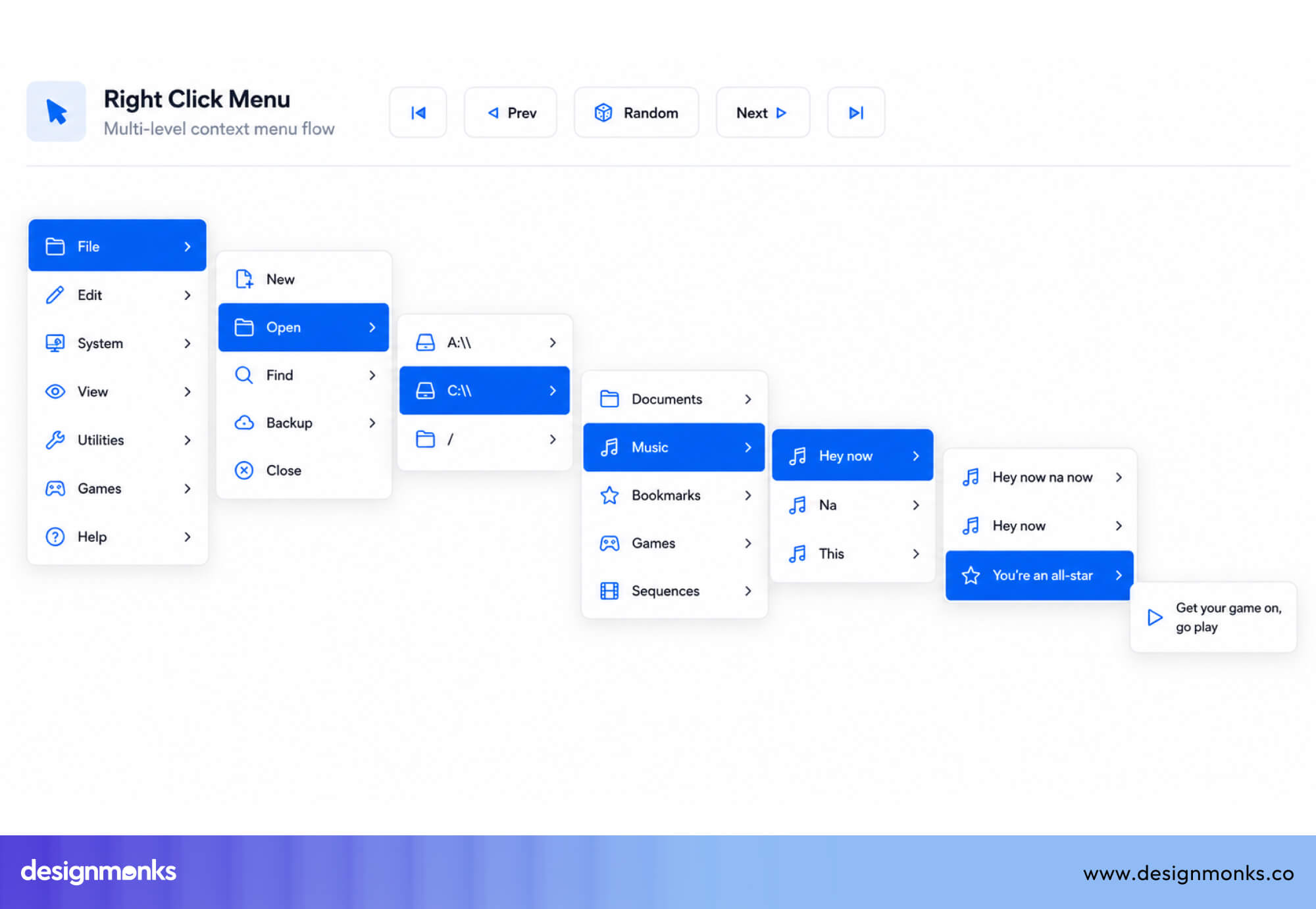The height and width of the screenshot is (909, 1316).
Task: Click the Close circle-x icon
Action: pos(244,470)
